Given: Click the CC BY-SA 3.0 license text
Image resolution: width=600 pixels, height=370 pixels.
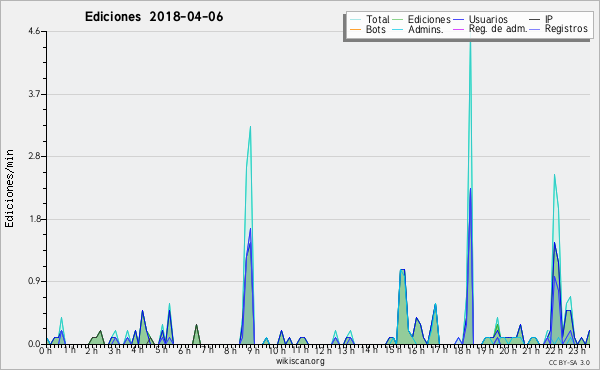Looking at the screenshot, I should point(569,362).
